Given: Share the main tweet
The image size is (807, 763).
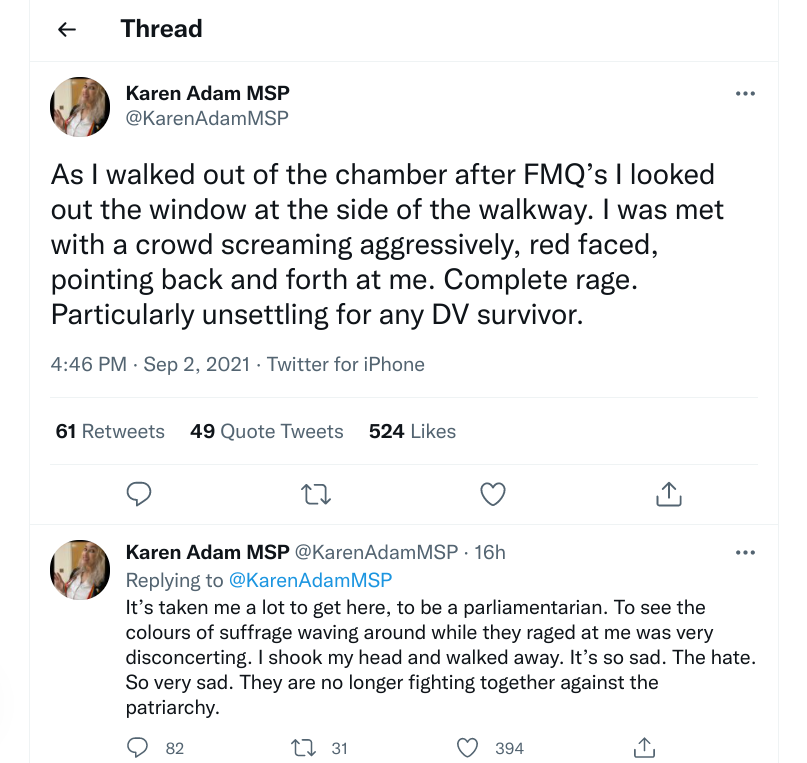Looking at the screenshot, I should pos(668,492).
